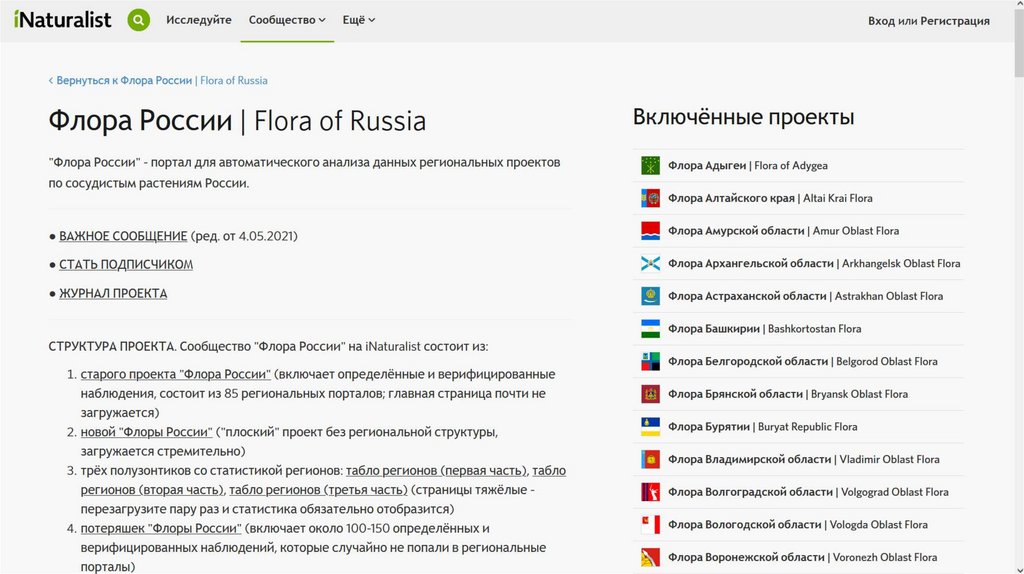Open Флора Бурятии project link
Image resolution: width=1024 pixels, height=574 pixels.
tap(762, 427)
